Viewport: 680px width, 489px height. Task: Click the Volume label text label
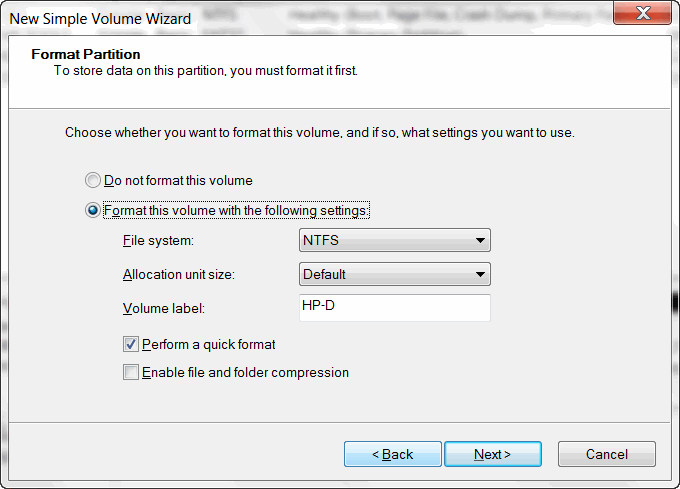tap(164, 309)
